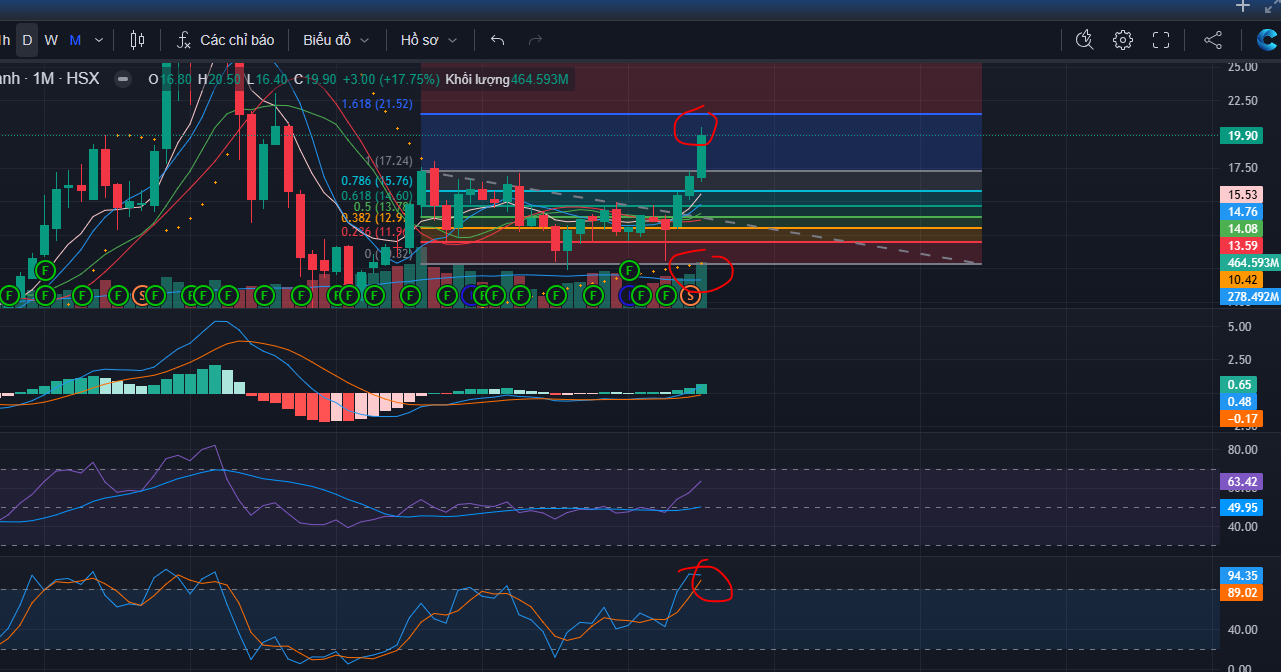
Task: Click the purple 63.42 RSI value label
Action: (1240, 482)
